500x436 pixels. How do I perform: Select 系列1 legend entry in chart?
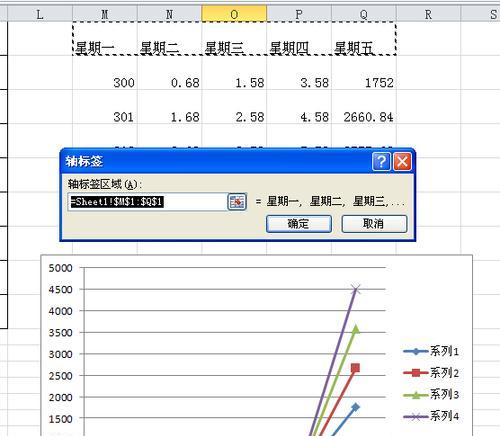click(431, 351)
